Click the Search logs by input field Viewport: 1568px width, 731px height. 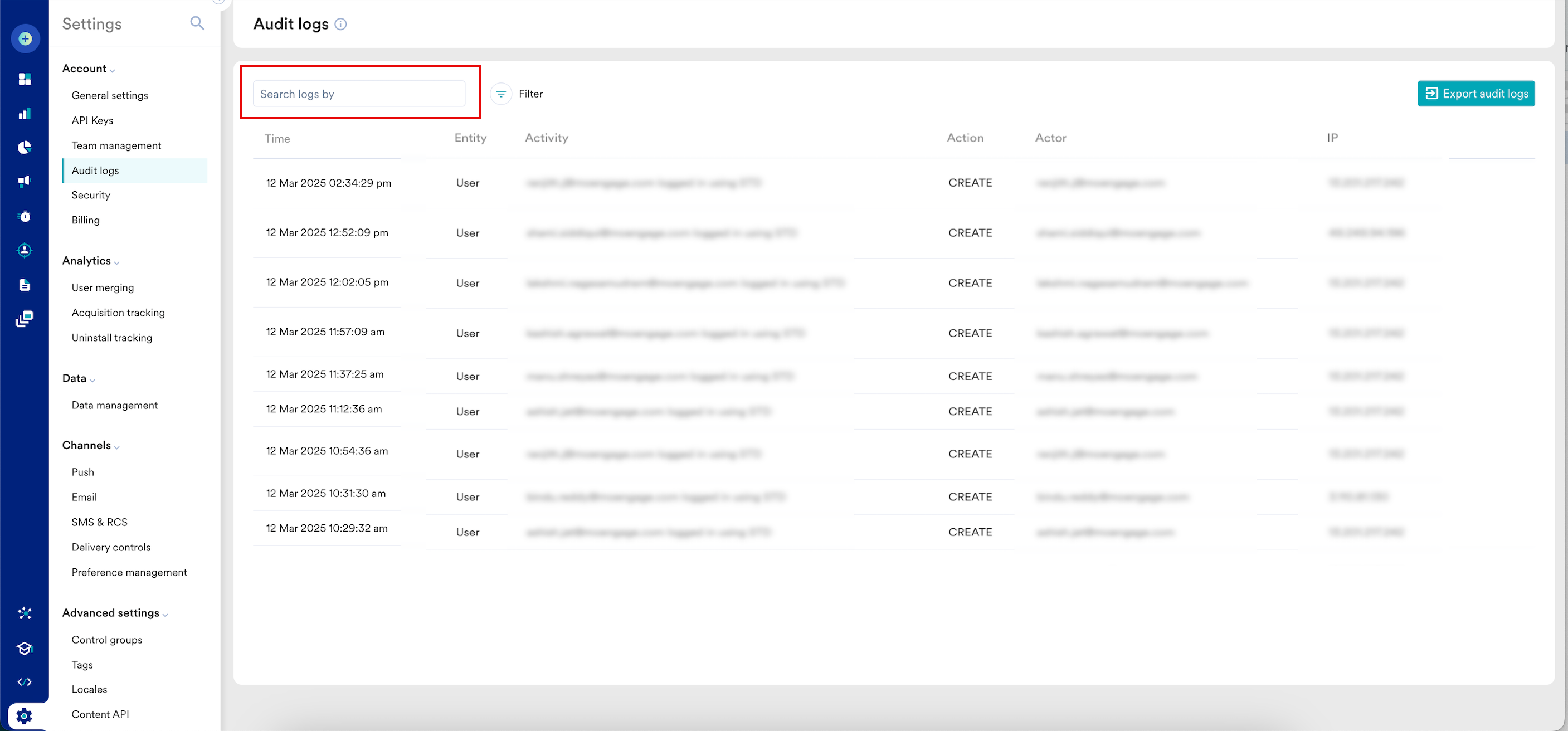pos(358,94)
